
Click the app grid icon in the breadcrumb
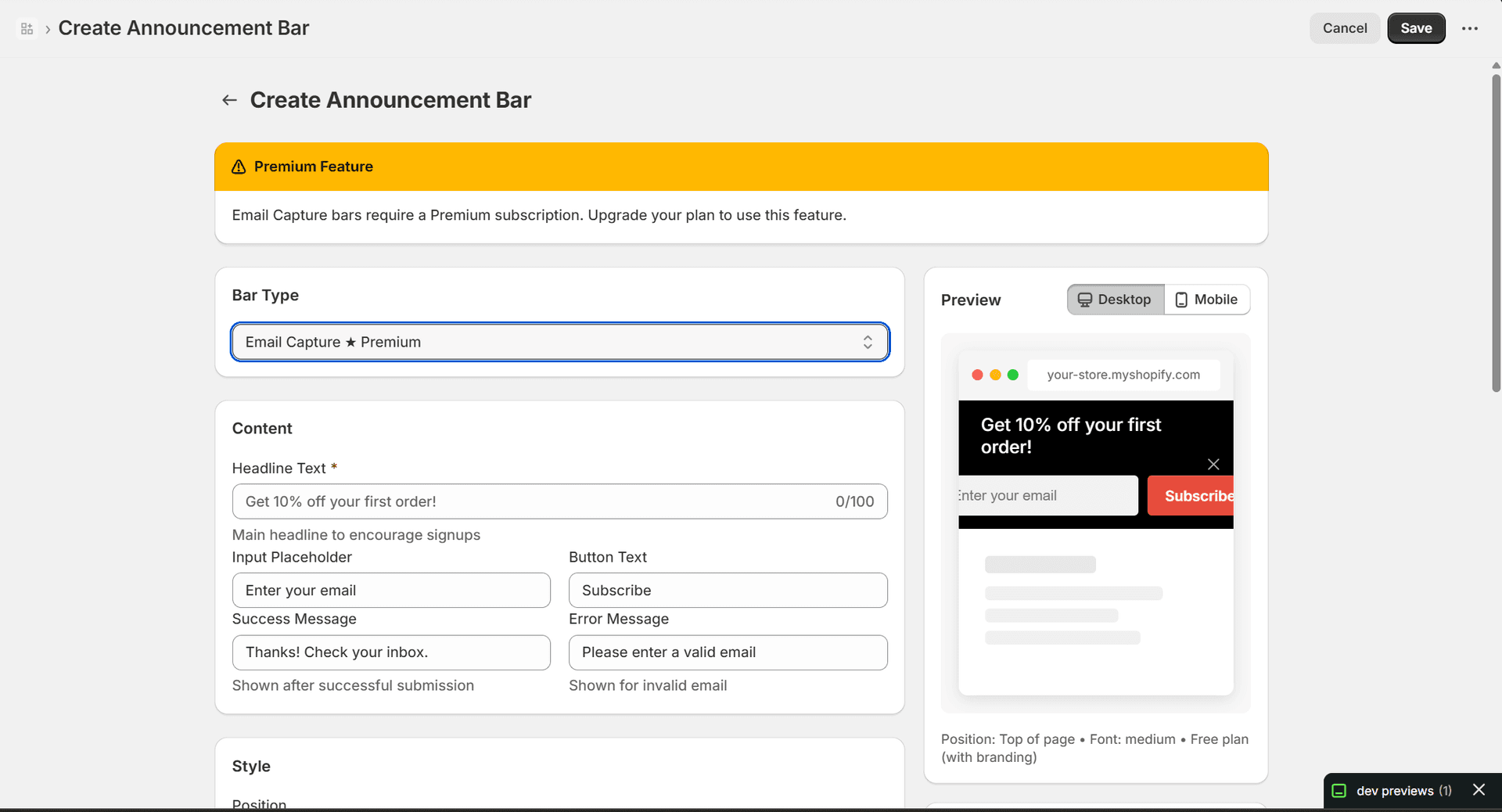coord(27,28)
